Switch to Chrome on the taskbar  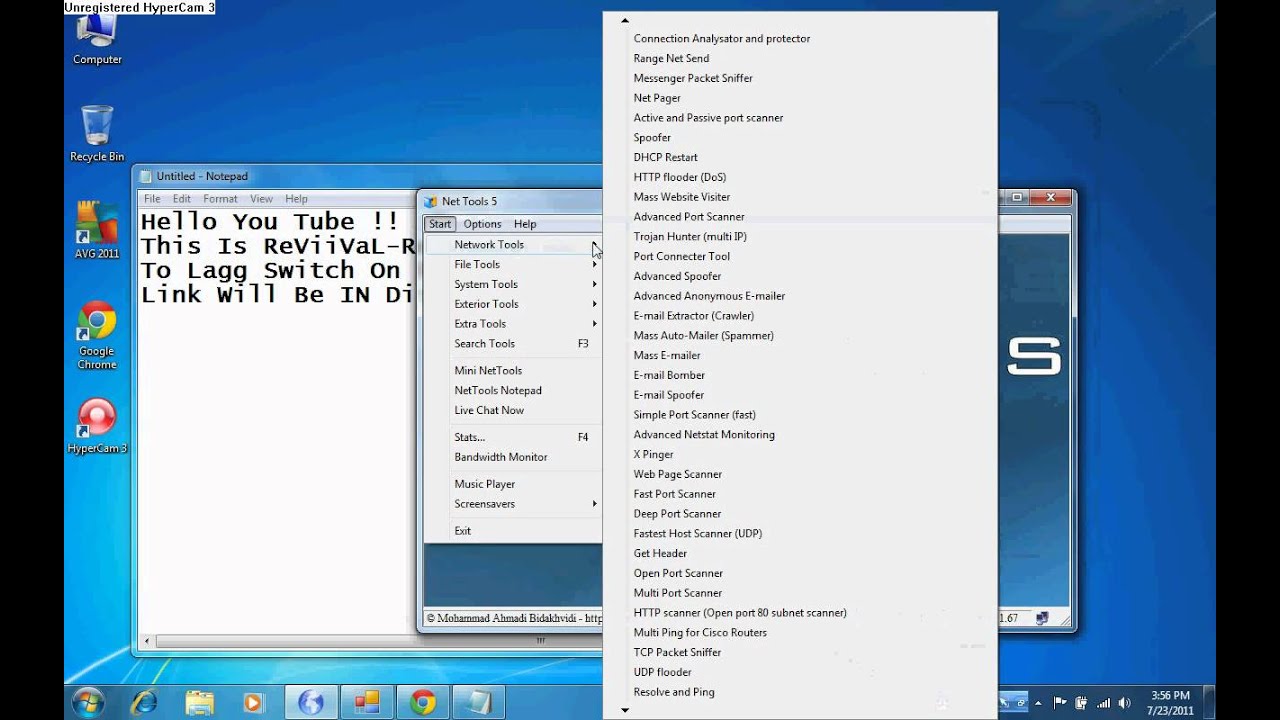[423, 702]
